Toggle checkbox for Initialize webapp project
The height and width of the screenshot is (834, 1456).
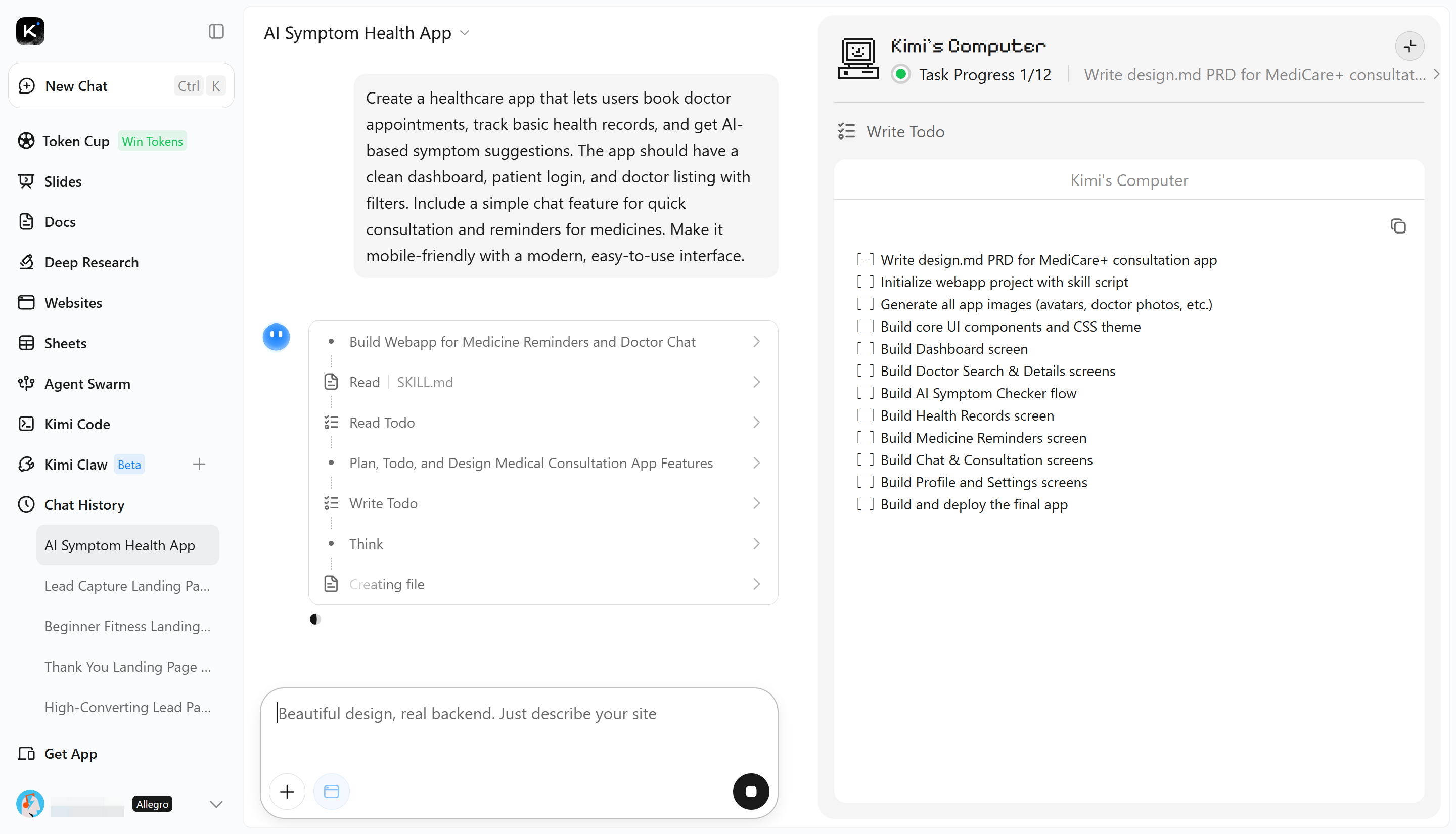865,282
